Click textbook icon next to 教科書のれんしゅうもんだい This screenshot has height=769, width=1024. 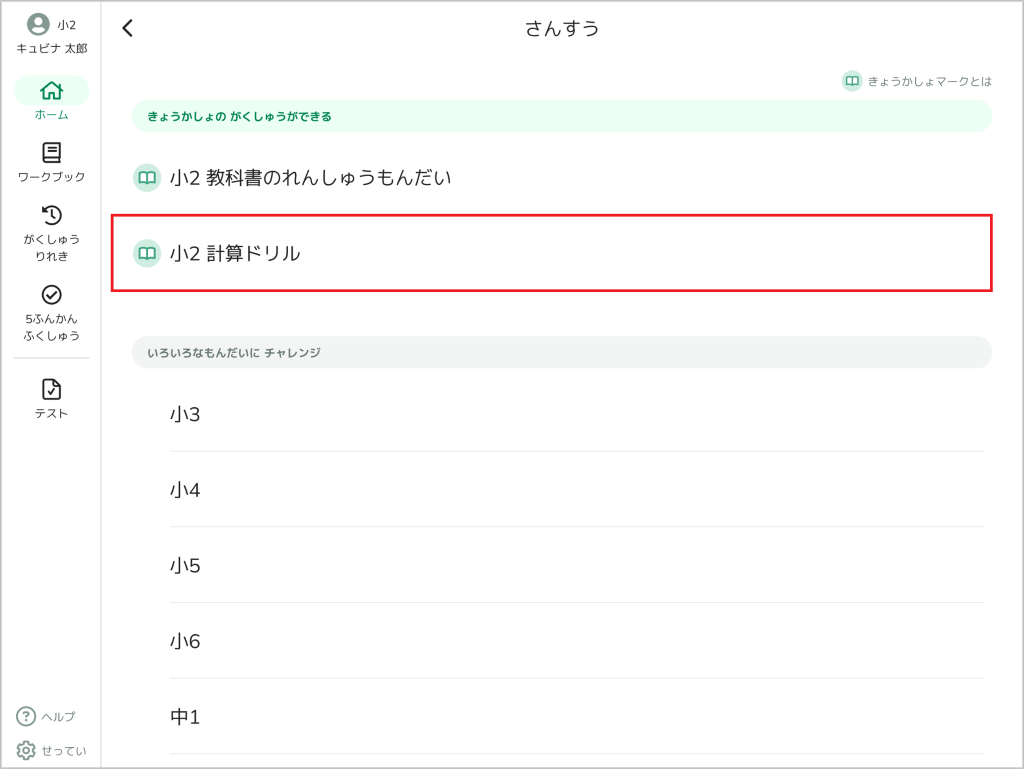[x=147, y=178]
